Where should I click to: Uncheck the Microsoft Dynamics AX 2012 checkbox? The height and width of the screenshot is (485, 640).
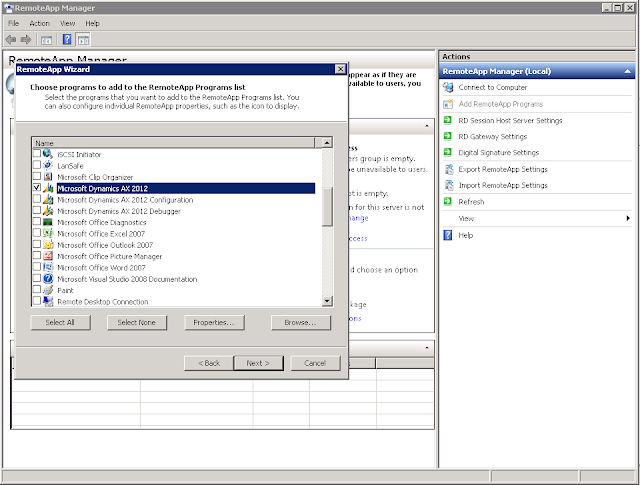point(37,187)
